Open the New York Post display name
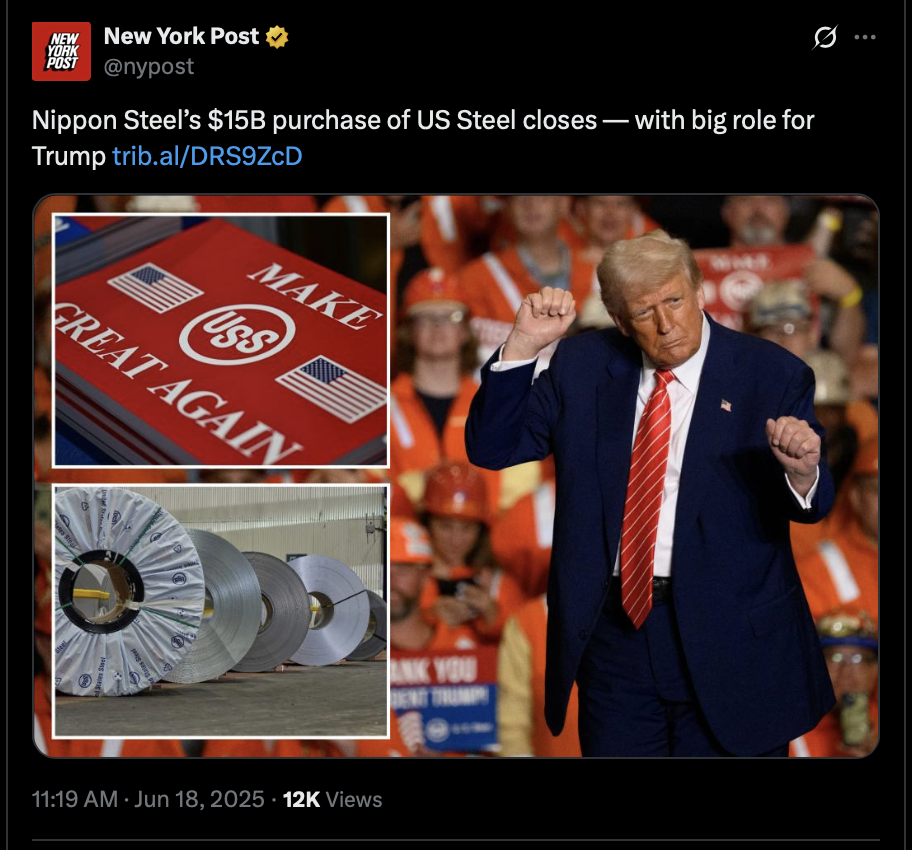The width and height of the screenshot is (912, 850). click(181, 36)
